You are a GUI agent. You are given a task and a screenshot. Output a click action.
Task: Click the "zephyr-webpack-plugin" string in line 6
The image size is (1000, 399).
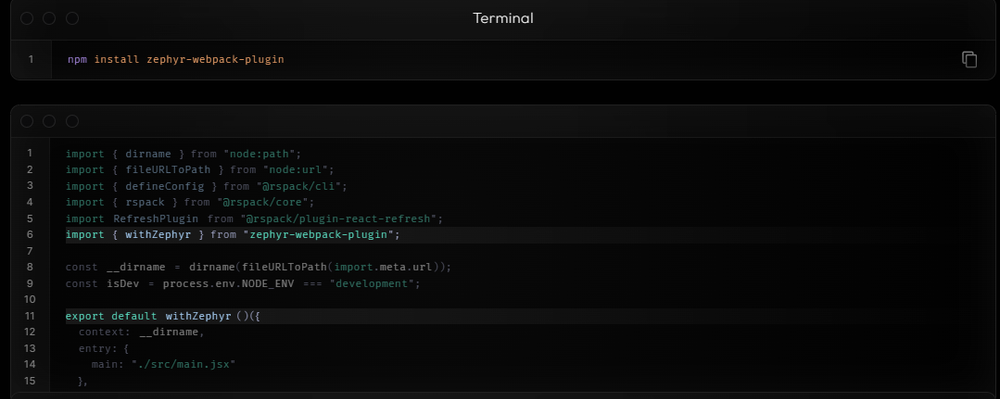point(319,235)
